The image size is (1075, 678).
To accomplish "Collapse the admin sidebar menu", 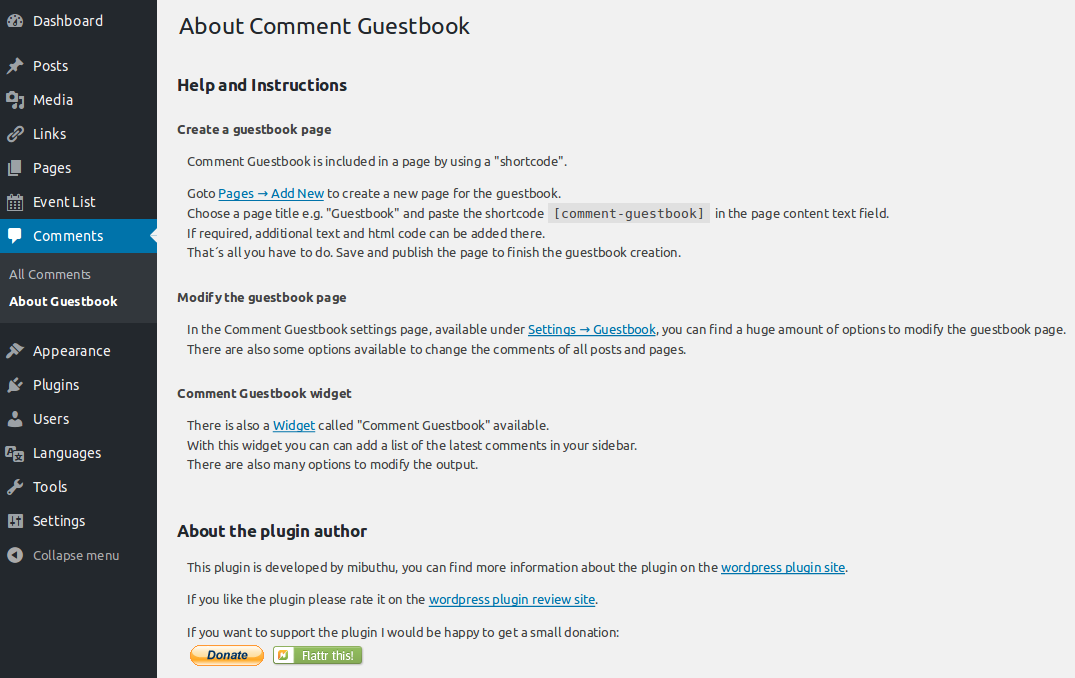I will pos(63,555).
